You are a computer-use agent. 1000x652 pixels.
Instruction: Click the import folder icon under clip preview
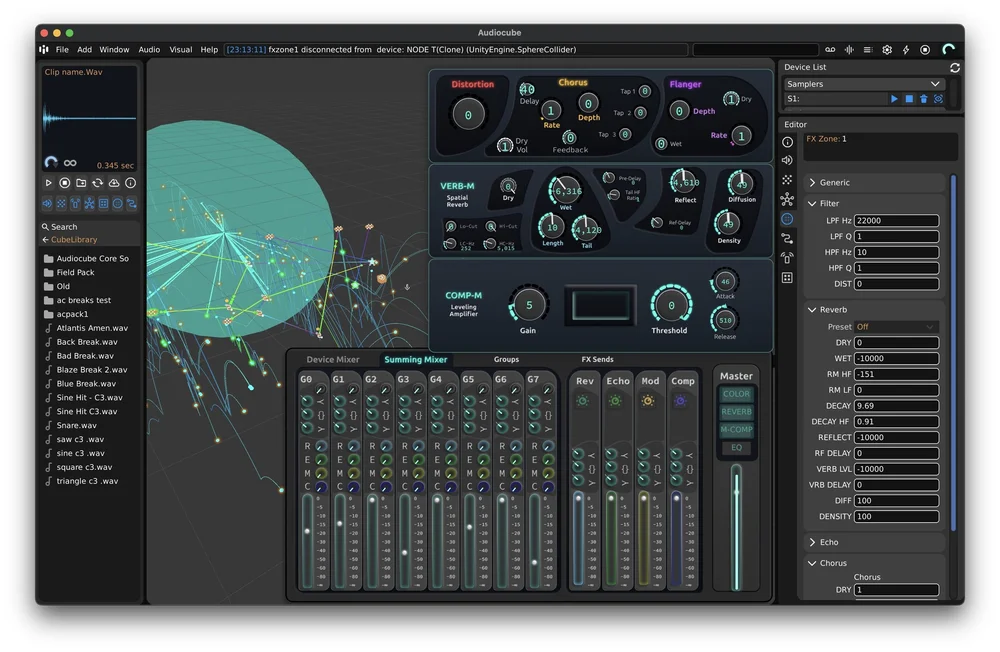point(81,183)
